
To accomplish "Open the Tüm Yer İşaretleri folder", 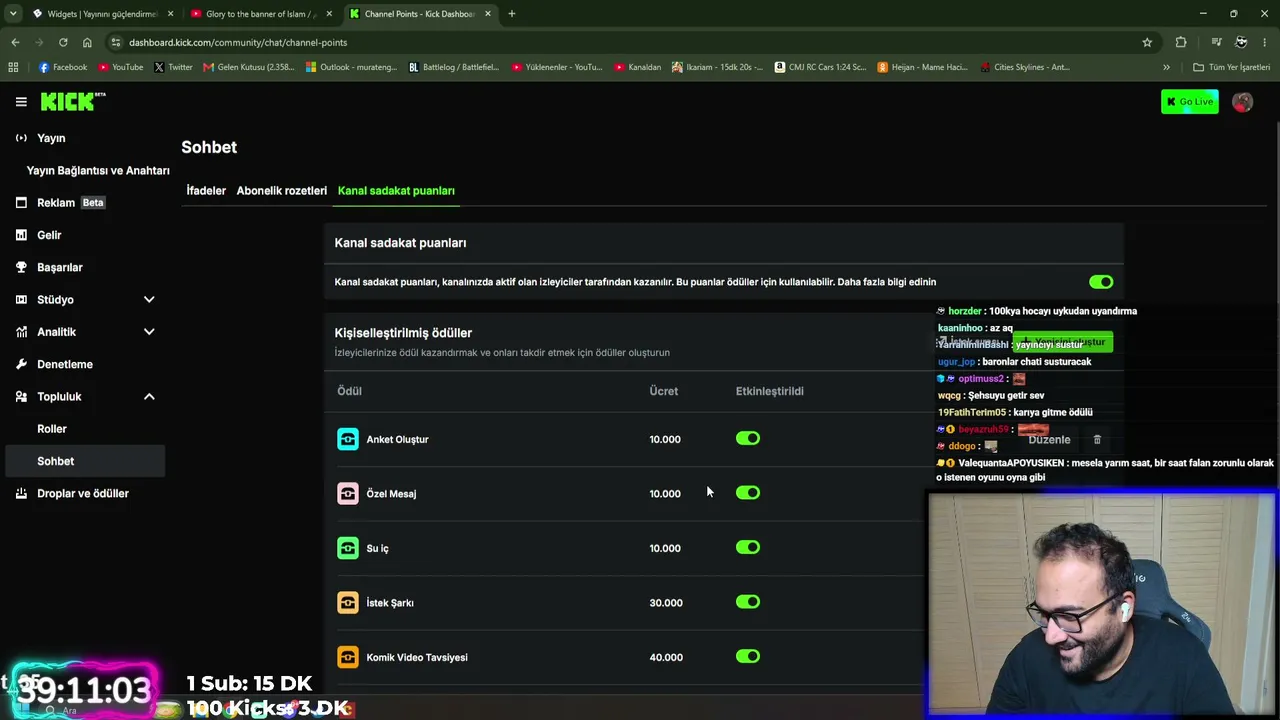I will coord(1232,67).
